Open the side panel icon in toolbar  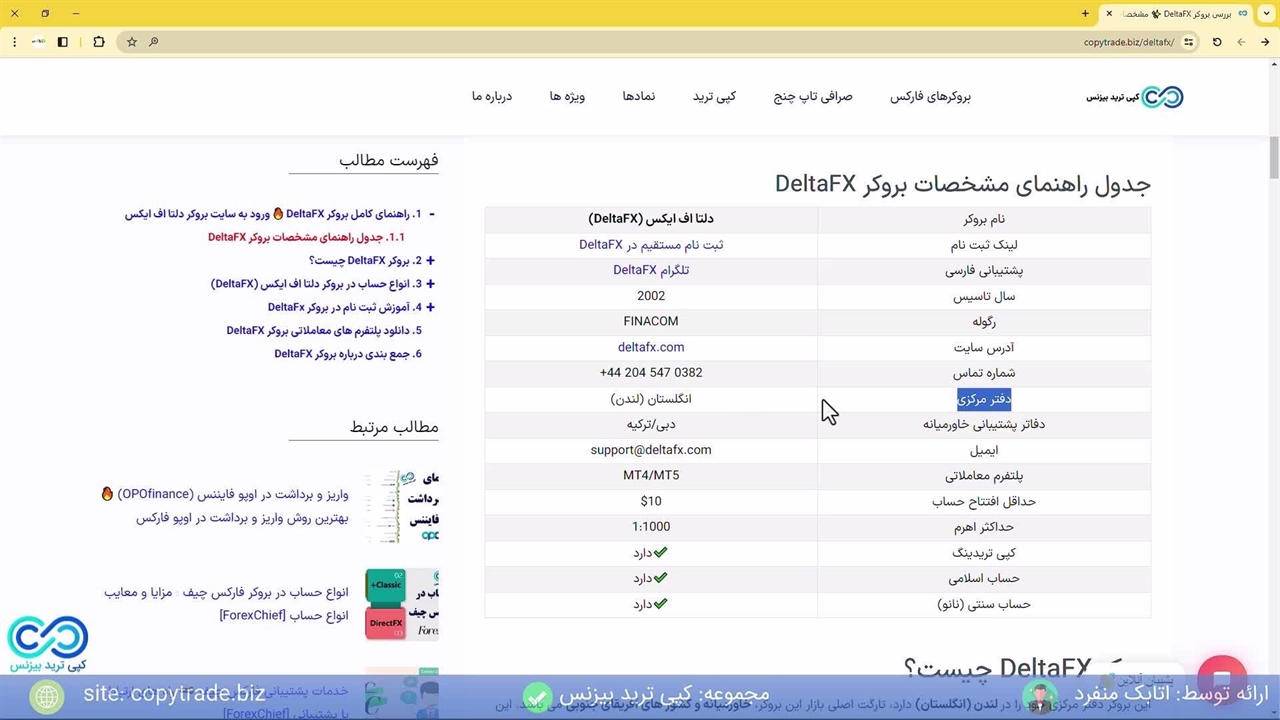pyautogui.click(x=62, y=42)
